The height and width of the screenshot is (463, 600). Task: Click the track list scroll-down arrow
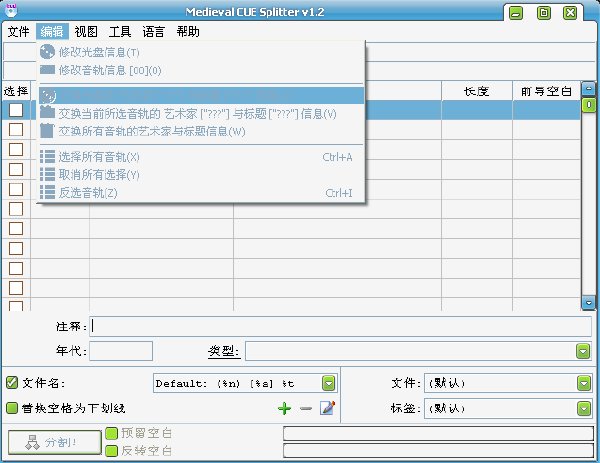(589, 302)
